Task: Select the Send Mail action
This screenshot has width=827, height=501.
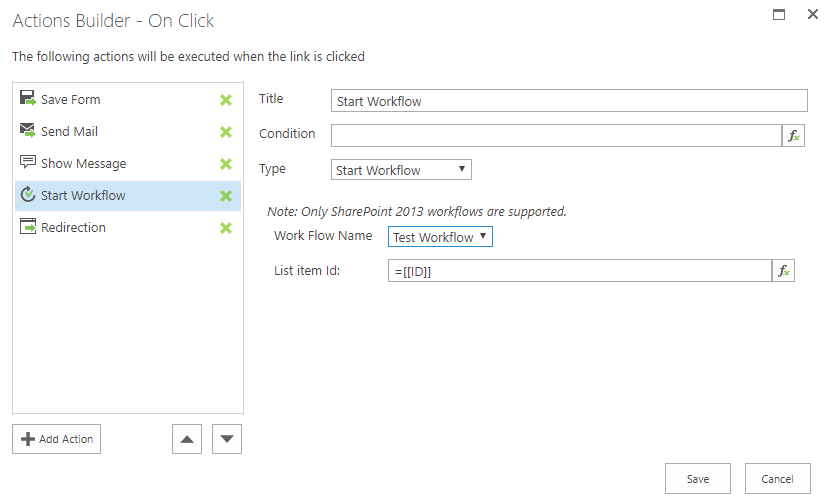Action: pyautogui.click(x=69, y=132)
